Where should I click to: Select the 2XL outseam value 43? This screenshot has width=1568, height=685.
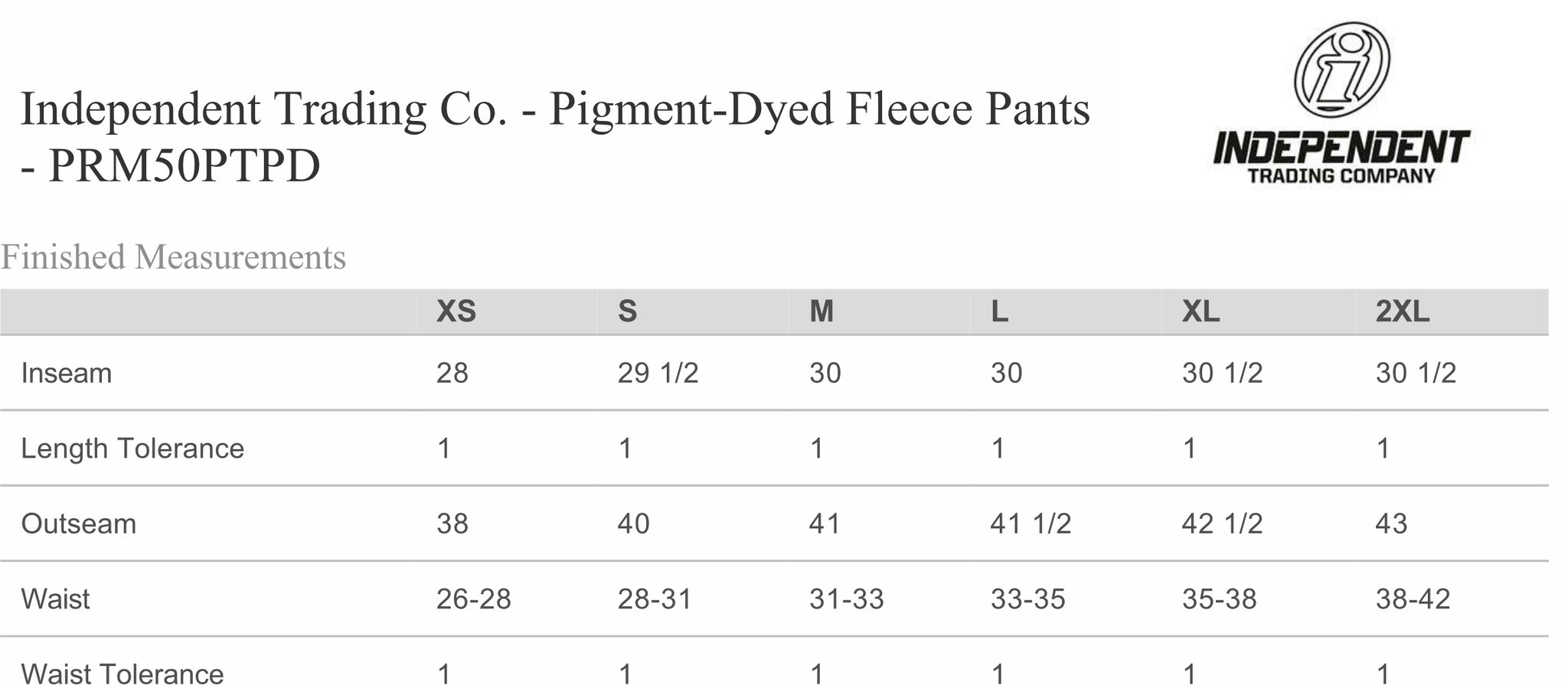coord(1392,524)
